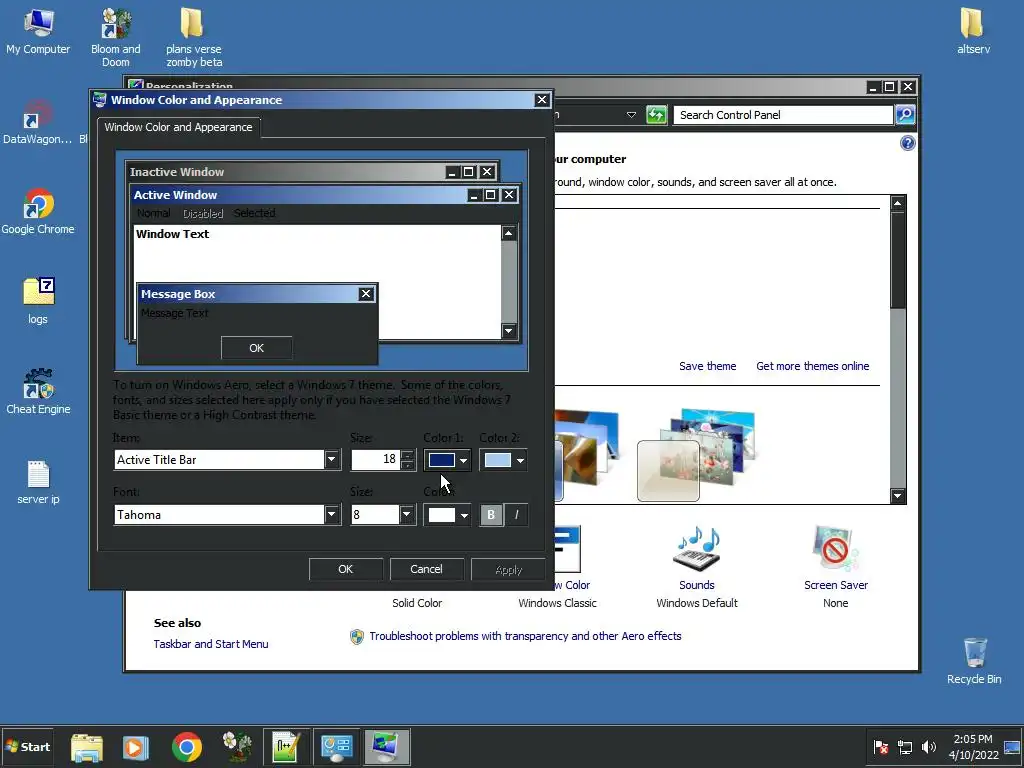Click Cancel in Window Color dialog

426,569
